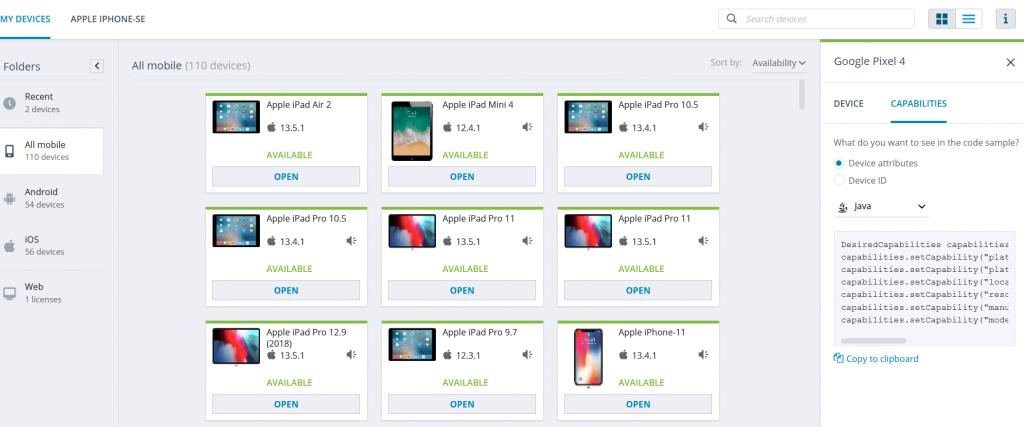Open the Sort by Availability dropdown
1024x427 pixels.
coord(779,63)
